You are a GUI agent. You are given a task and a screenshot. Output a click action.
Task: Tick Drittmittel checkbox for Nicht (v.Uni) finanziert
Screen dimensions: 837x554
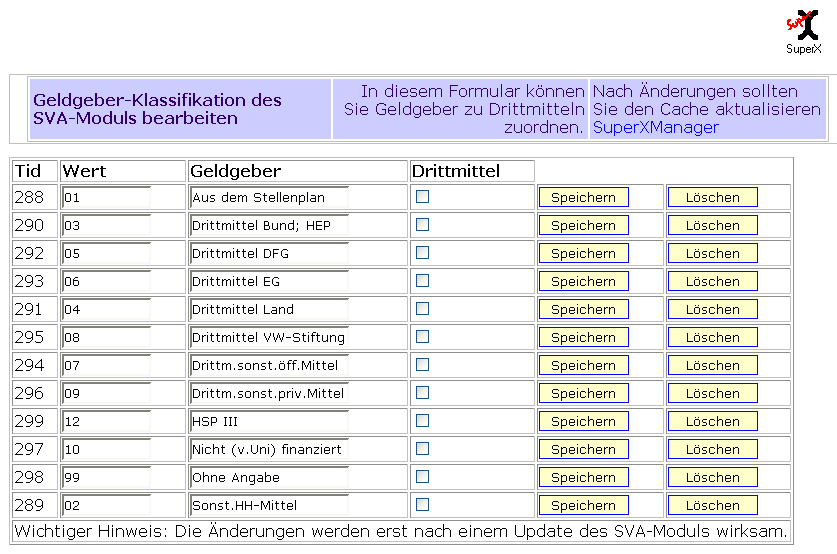tap(422, 449)
